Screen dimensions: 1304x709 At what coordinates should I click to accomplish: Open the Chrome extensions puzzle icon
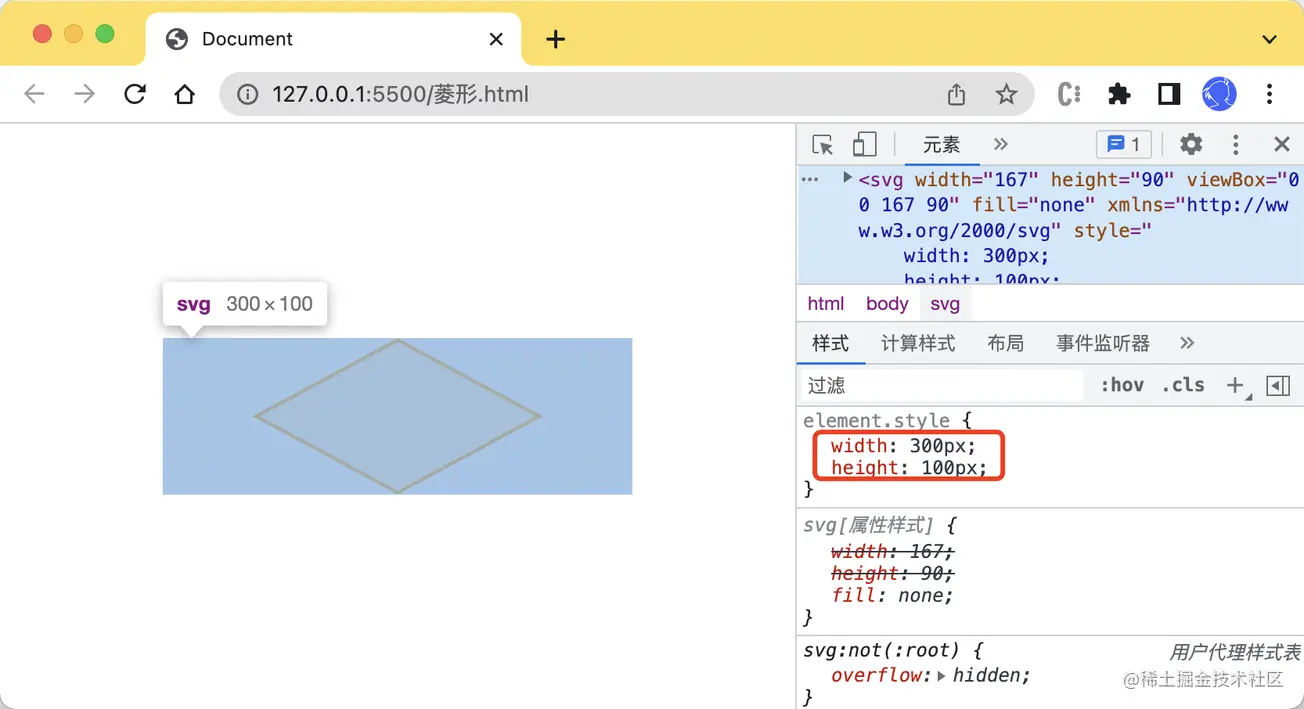(x=1119, y=93)
